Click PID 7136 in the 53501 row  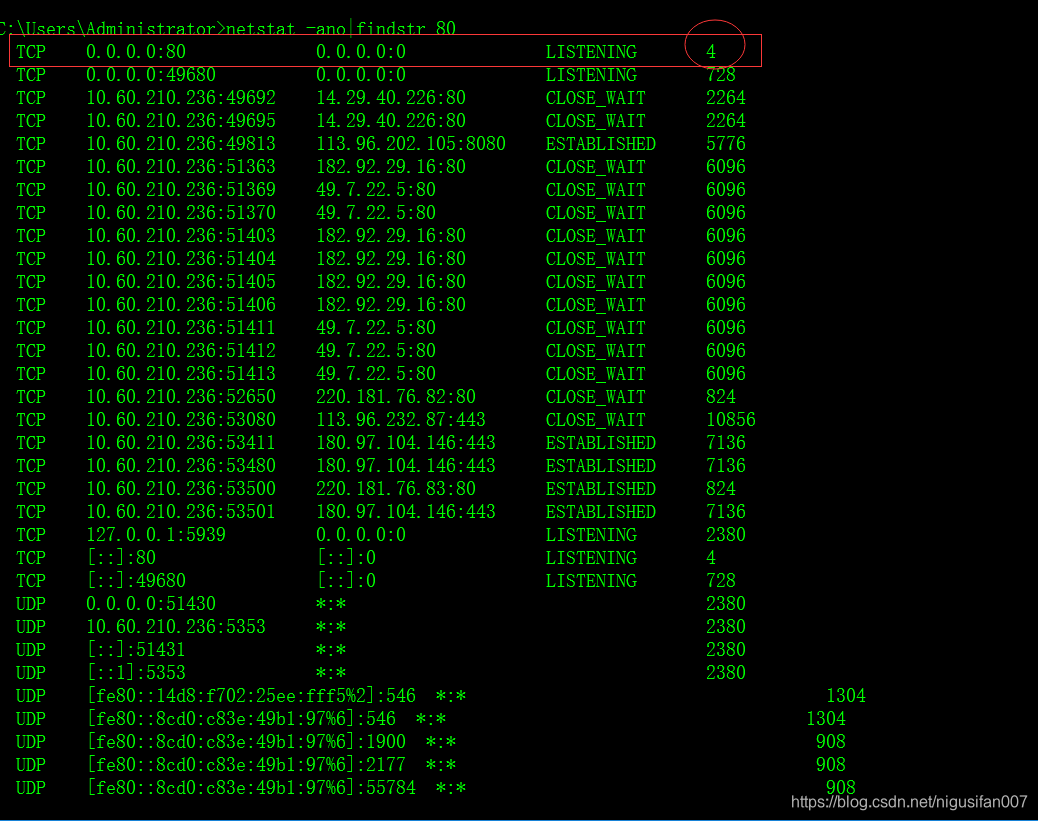pos(726,512)
